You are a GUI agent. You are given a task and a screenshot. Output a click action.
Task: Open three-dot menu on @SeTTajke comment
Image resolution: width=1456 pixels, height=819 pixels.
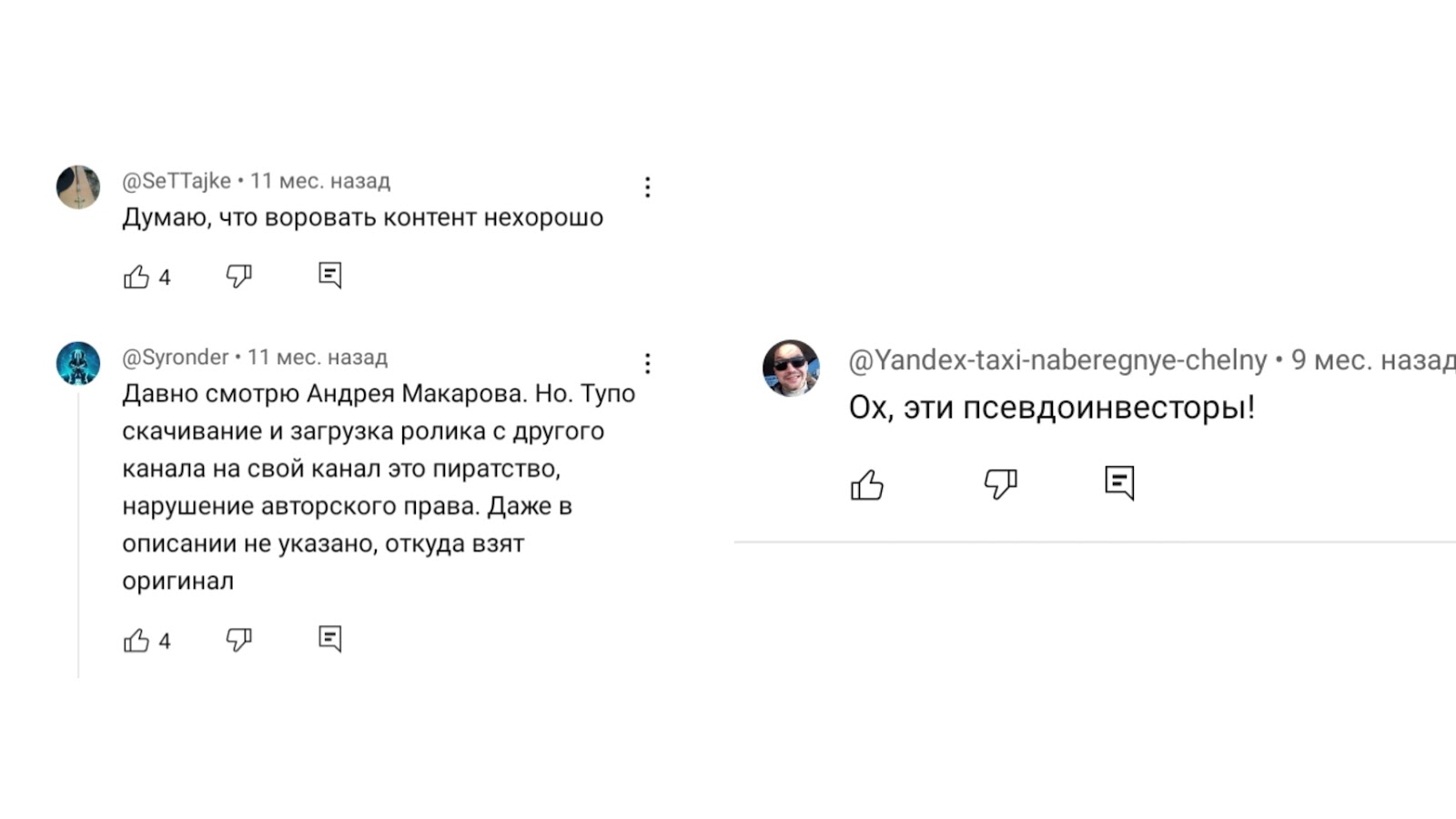pyautogui.click(x=647, y=187)
